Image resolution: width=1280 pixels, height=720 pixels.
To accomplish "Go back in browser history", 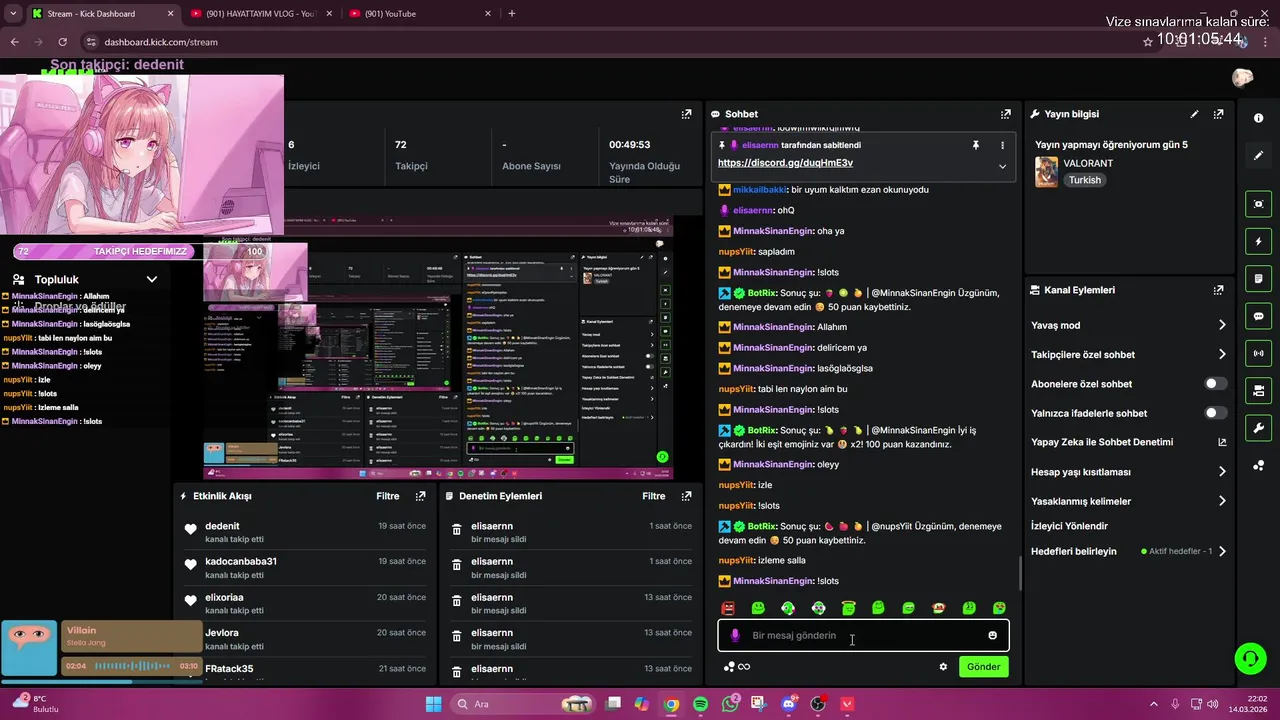I will click(x=15, y=42).
